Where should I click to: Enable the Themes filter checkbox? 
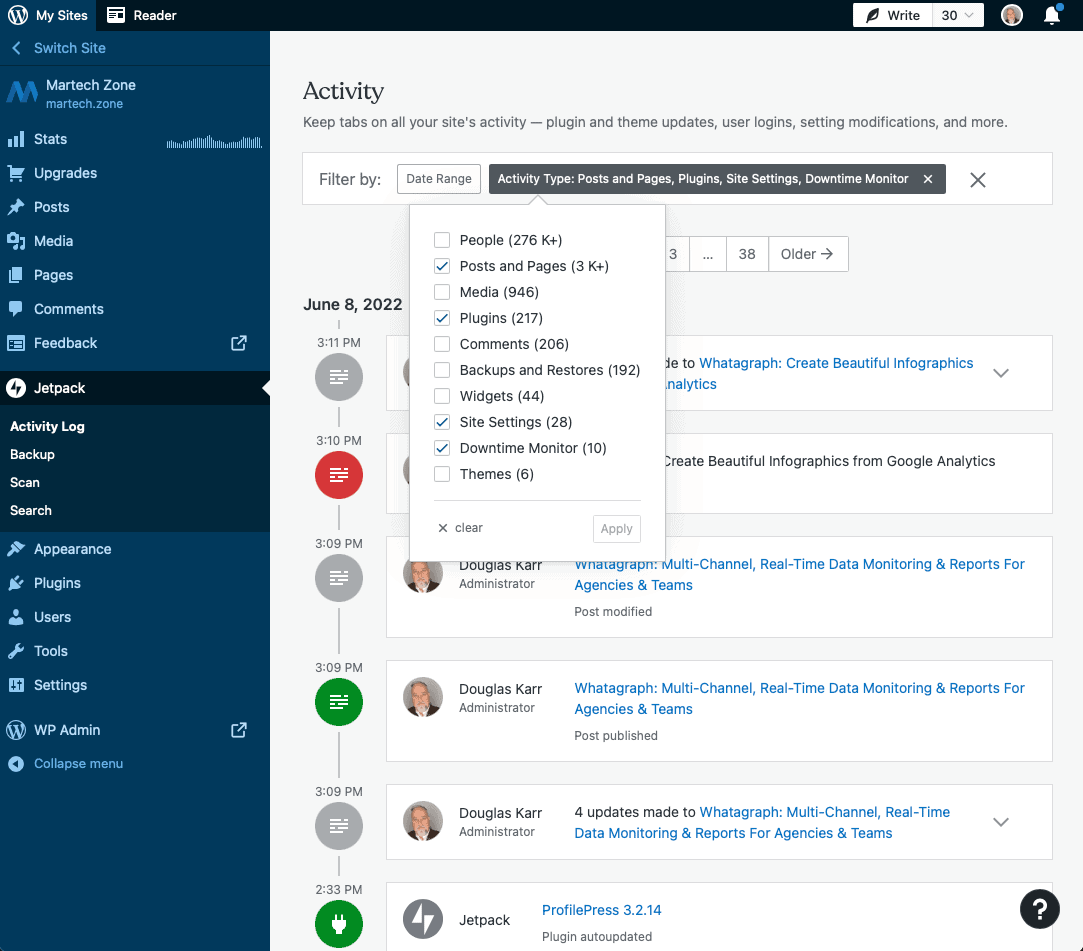point(442,474)
